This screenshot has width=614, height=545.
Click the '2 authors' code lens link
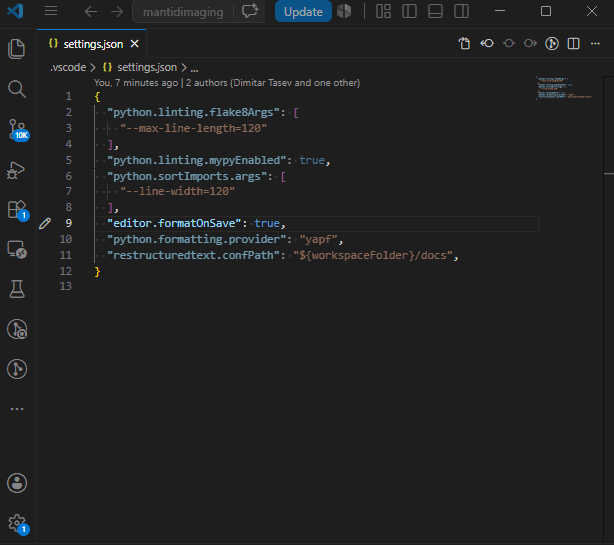(273, 83)
